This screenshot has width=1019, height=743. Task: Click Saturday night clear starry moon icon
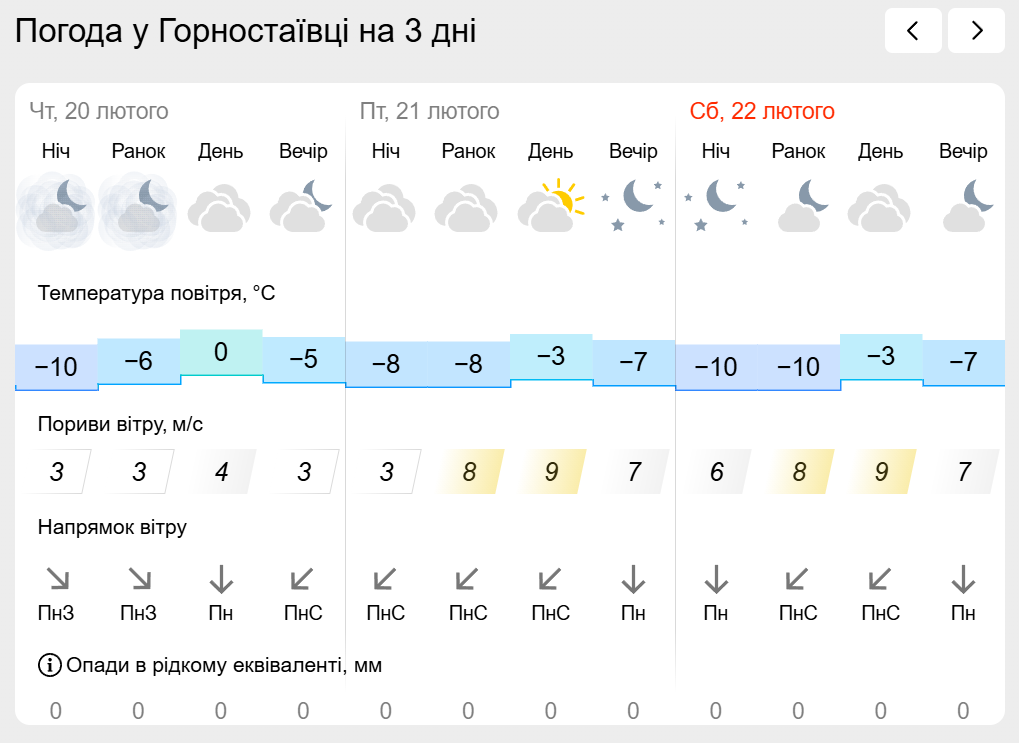pos(716,205)
